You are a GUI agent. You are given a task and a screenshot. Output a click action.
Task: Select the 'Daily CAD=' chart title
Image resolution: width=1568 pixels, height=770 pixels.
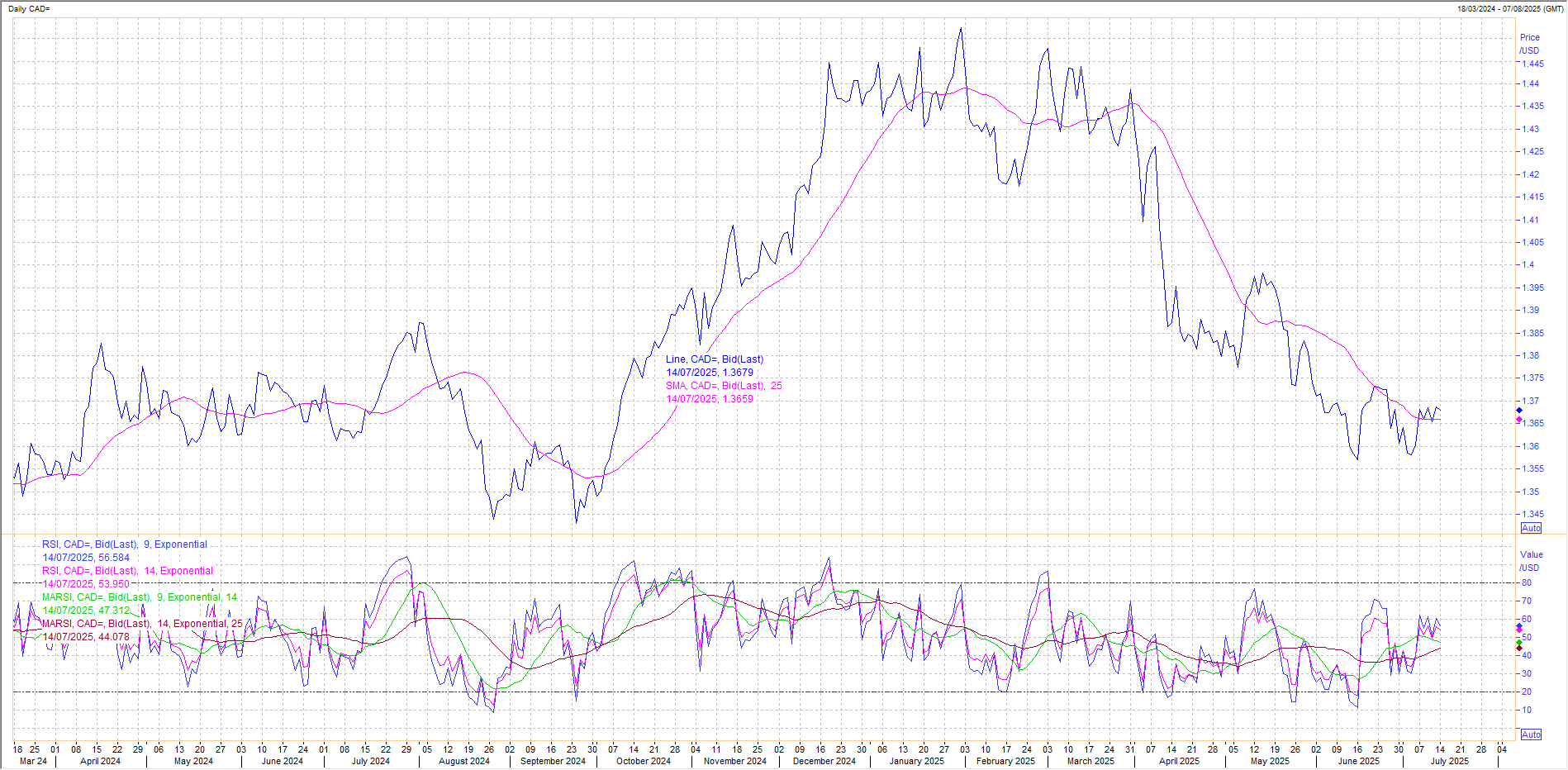tap(29, 8)
